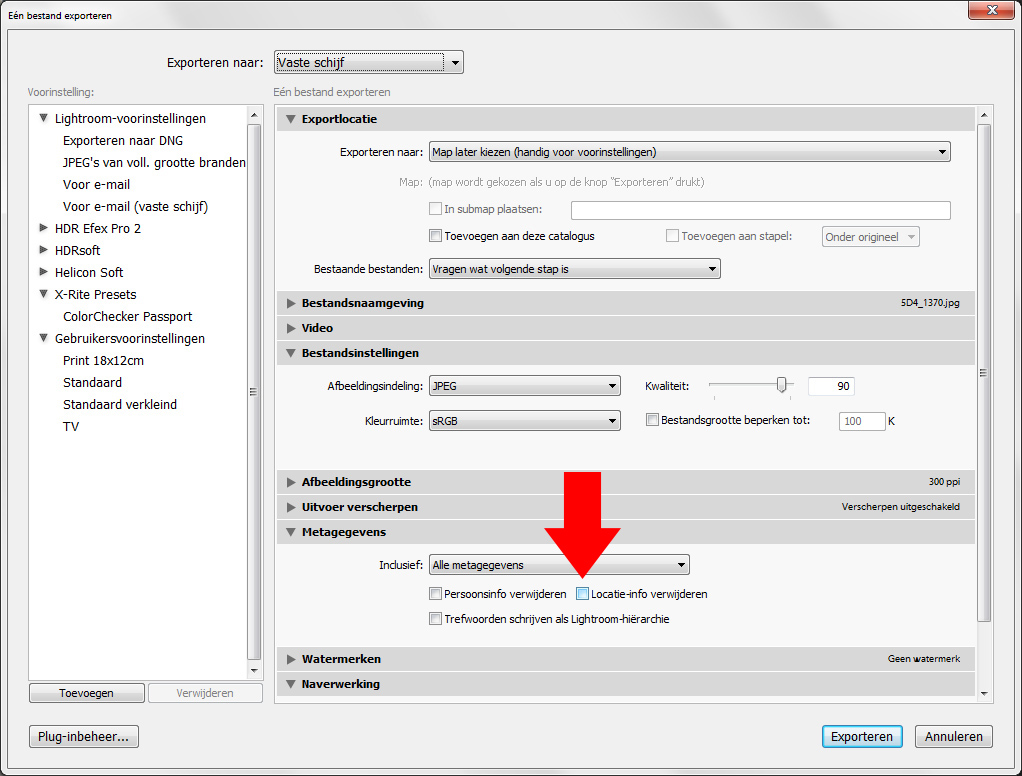Expand the Video section
Image resolution: width=1022 pixels, height=776 pixels.
291,328
